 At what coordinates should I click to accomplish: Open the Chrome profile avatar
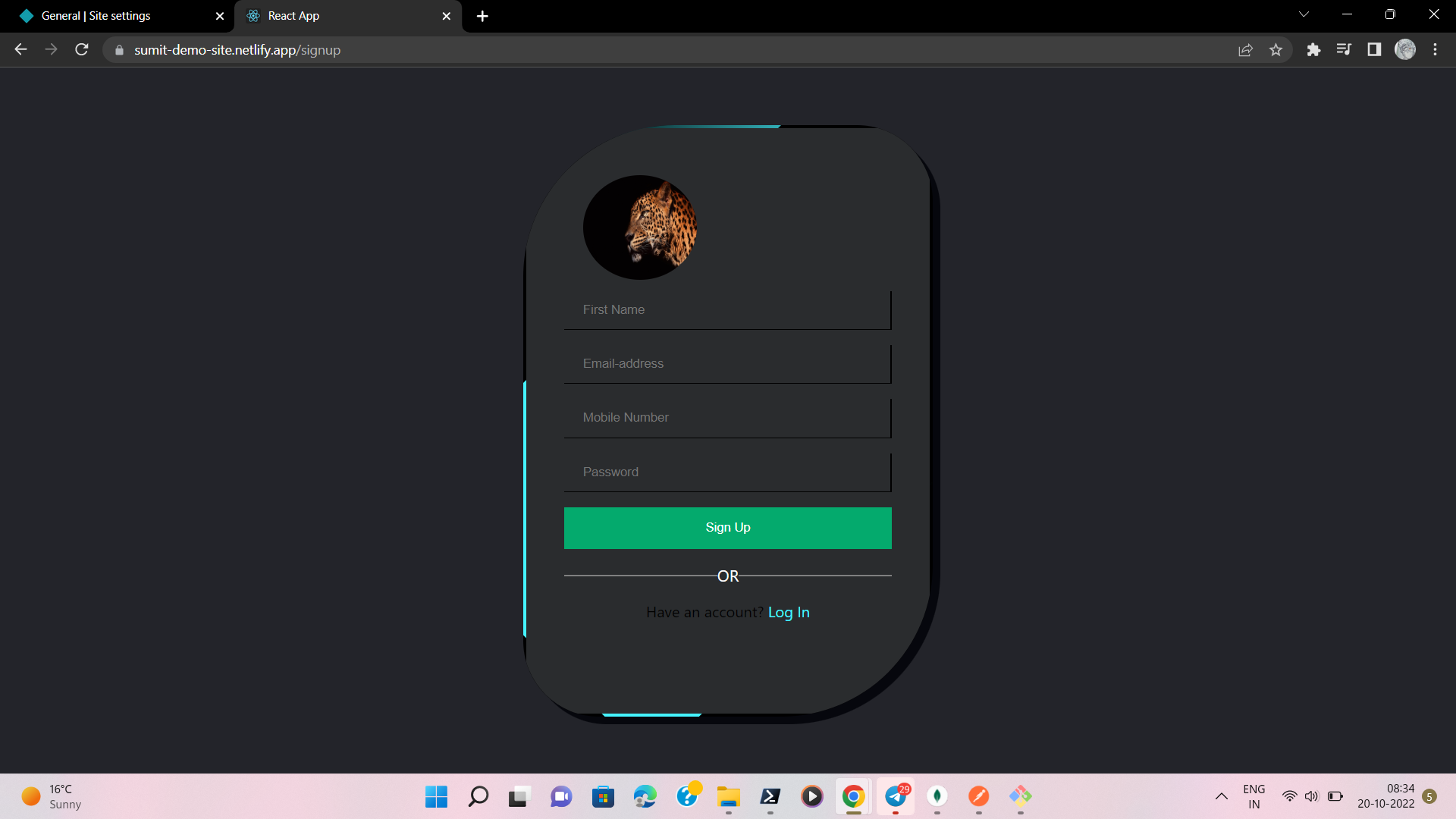(1405, 49)
